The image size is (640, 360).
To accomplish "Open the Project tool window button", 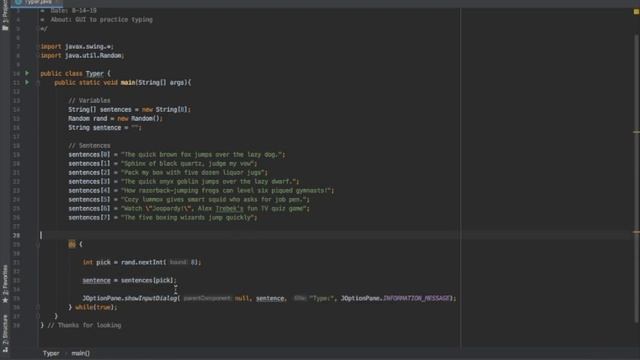I will click(5, 16).
